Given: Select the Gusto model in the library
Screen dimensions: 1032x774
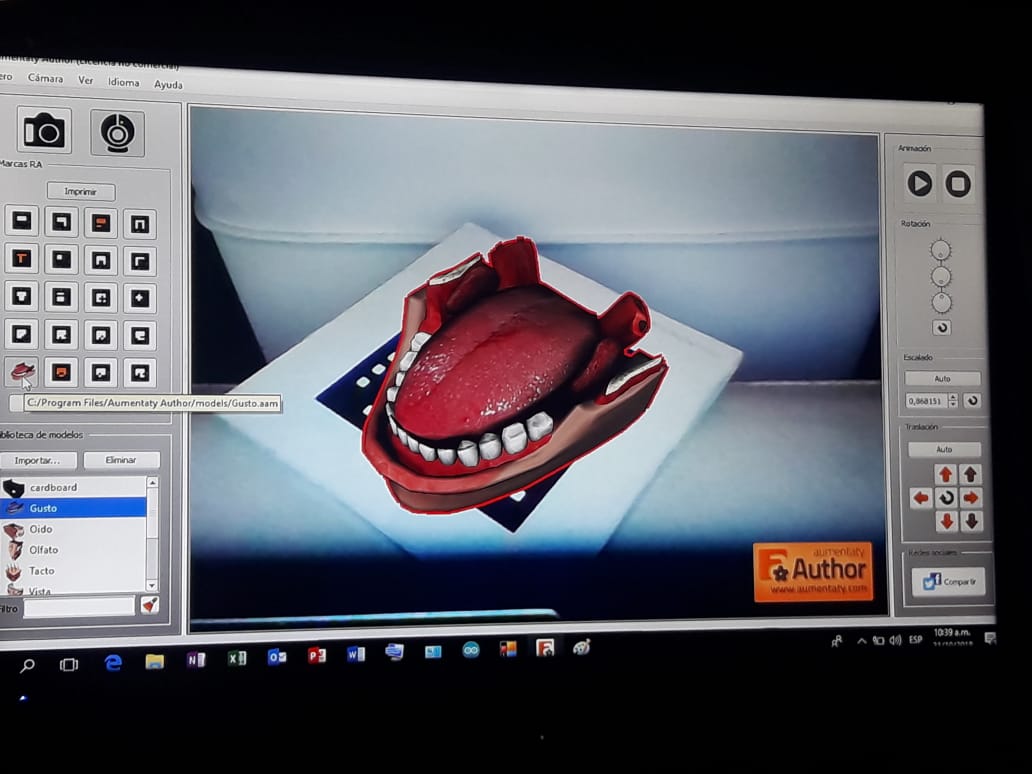Looking at the screenshot, I should [74, 508].
